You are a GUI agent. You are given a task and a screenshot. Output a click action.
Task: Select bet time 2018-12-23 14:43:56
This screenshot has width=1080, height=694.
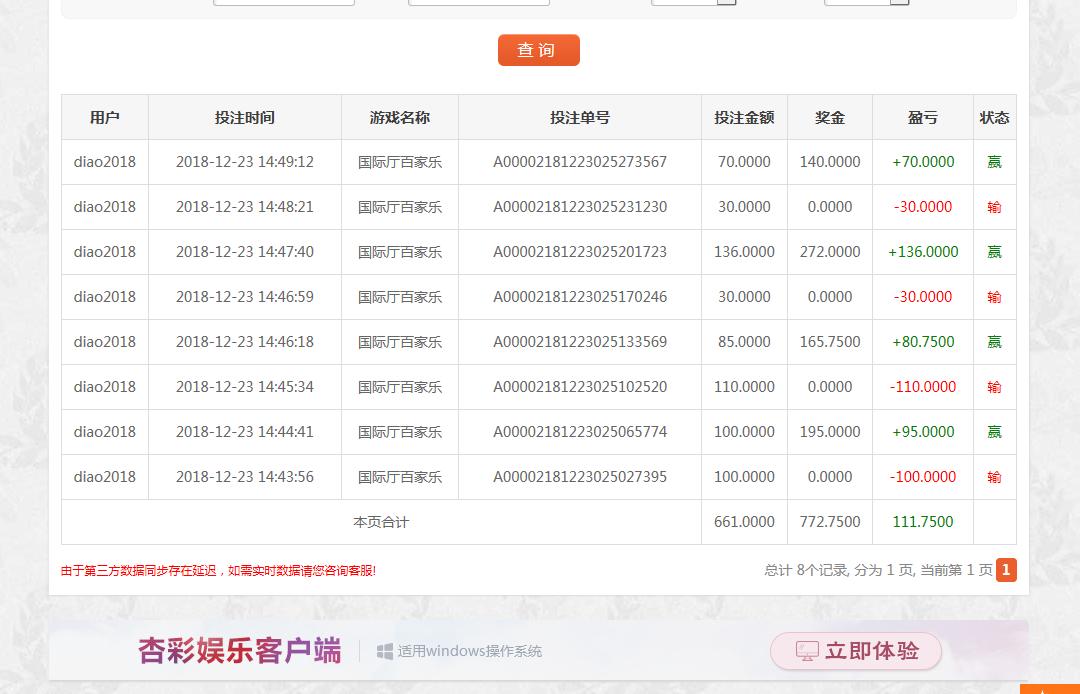[x=245, y=477]
